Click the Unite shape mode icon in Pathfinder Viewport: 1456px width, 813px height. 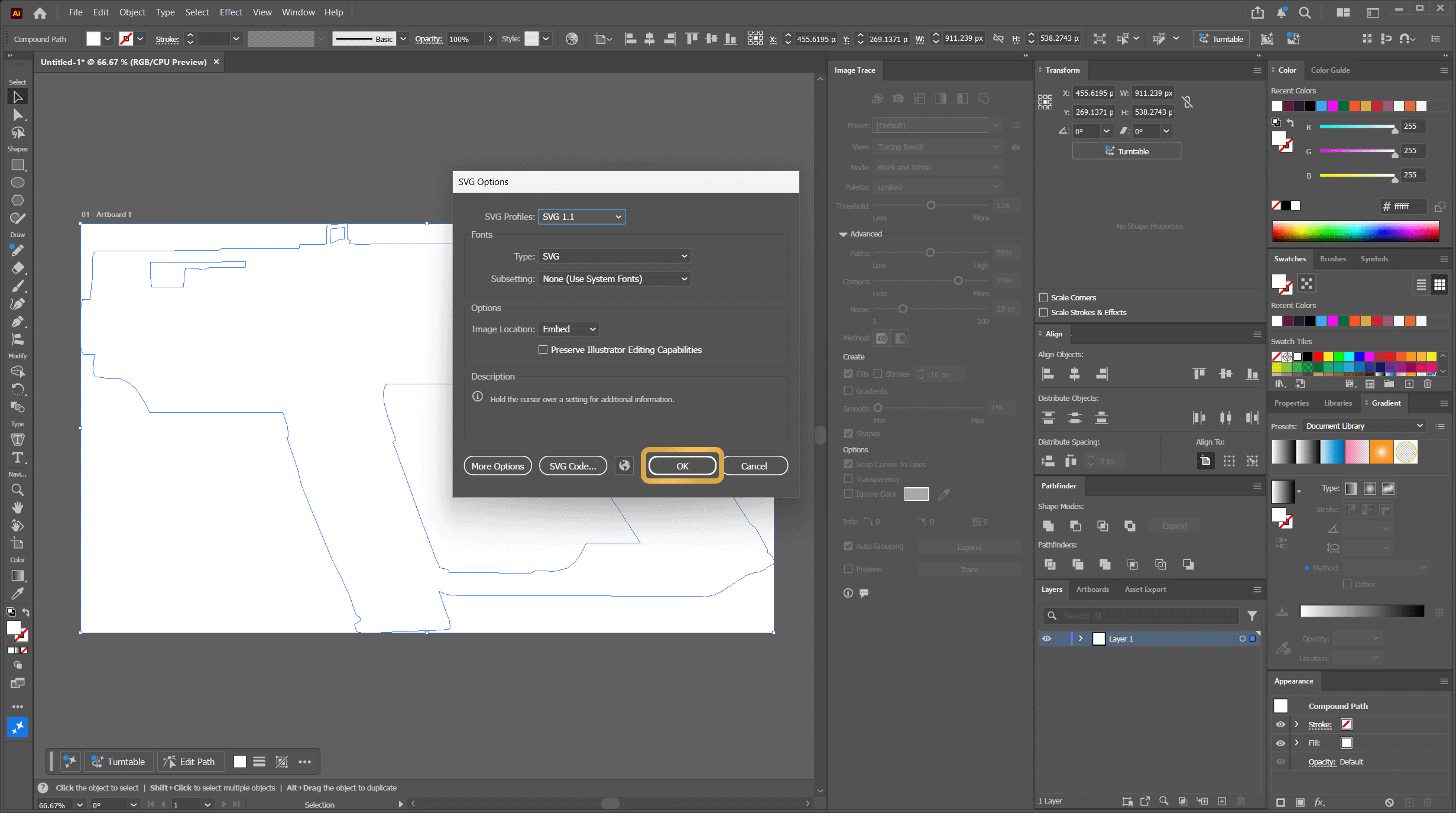click(x=1049, y=526)
